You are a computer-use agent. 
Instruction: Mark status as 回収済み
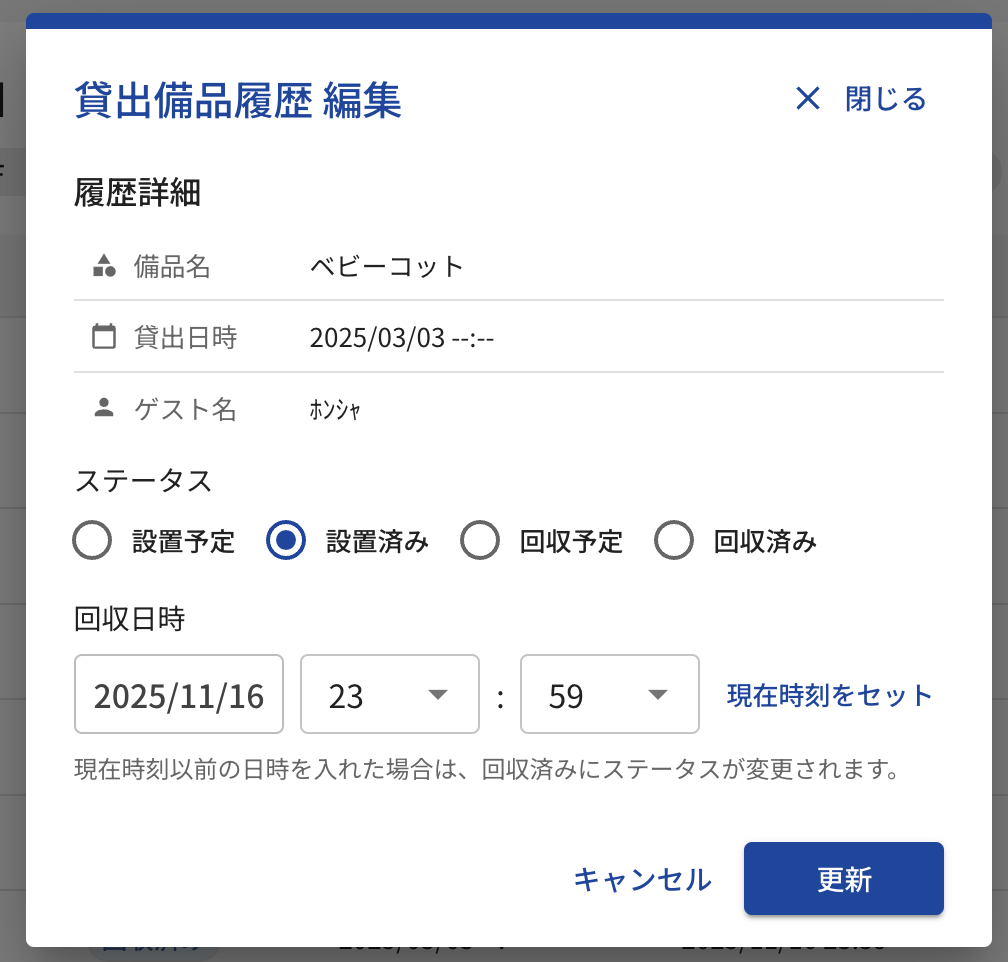pyautogui.click(x=674, y=542)
